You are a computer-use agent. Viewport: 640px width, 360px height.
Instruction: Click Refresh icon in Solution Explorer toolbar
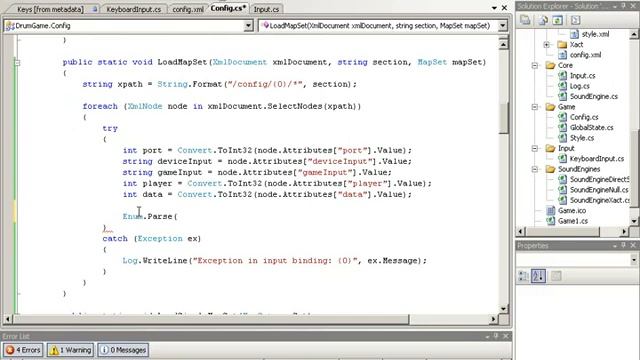coord(558,20)
